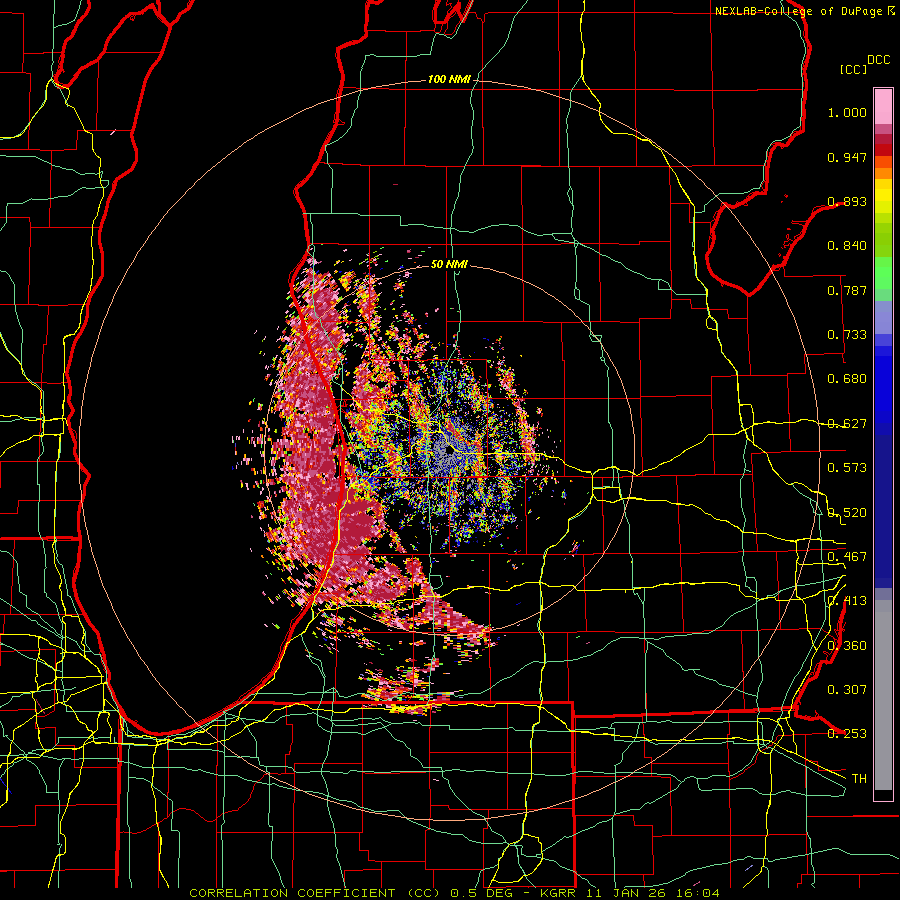Image resolution: width=900 pixels, height=900 pixels.
Task: Click the 0.253 scale value
Action: pyautogui.click(x=847, y=734)
